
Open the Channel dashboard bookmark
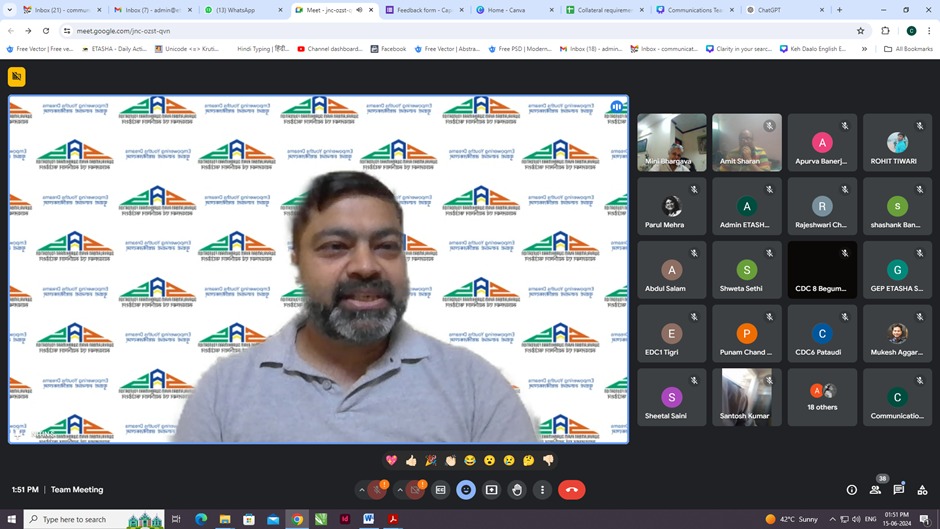click(330, 49)
